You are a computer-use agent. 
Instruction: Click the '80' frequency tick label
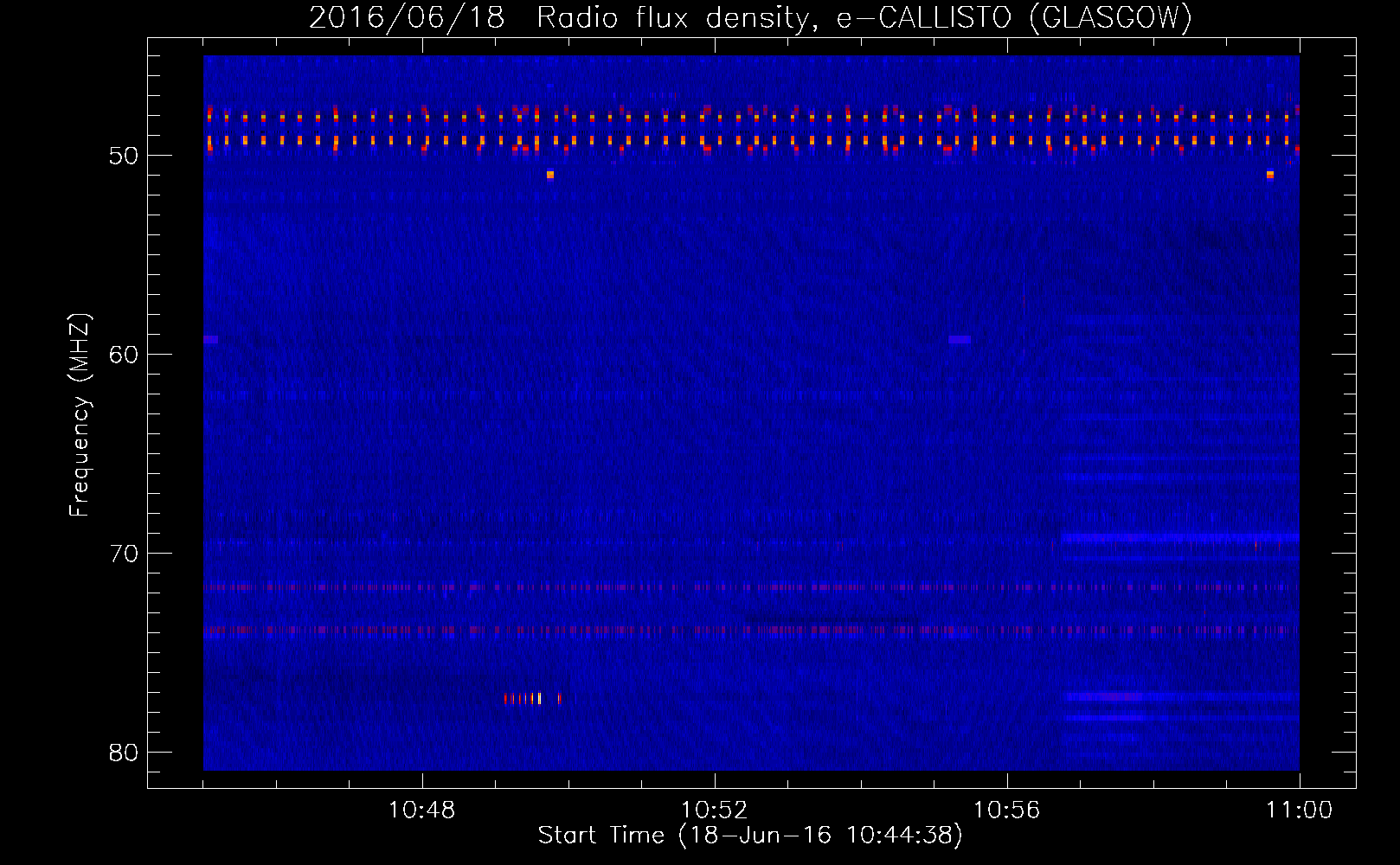click(x=124, y=753)
